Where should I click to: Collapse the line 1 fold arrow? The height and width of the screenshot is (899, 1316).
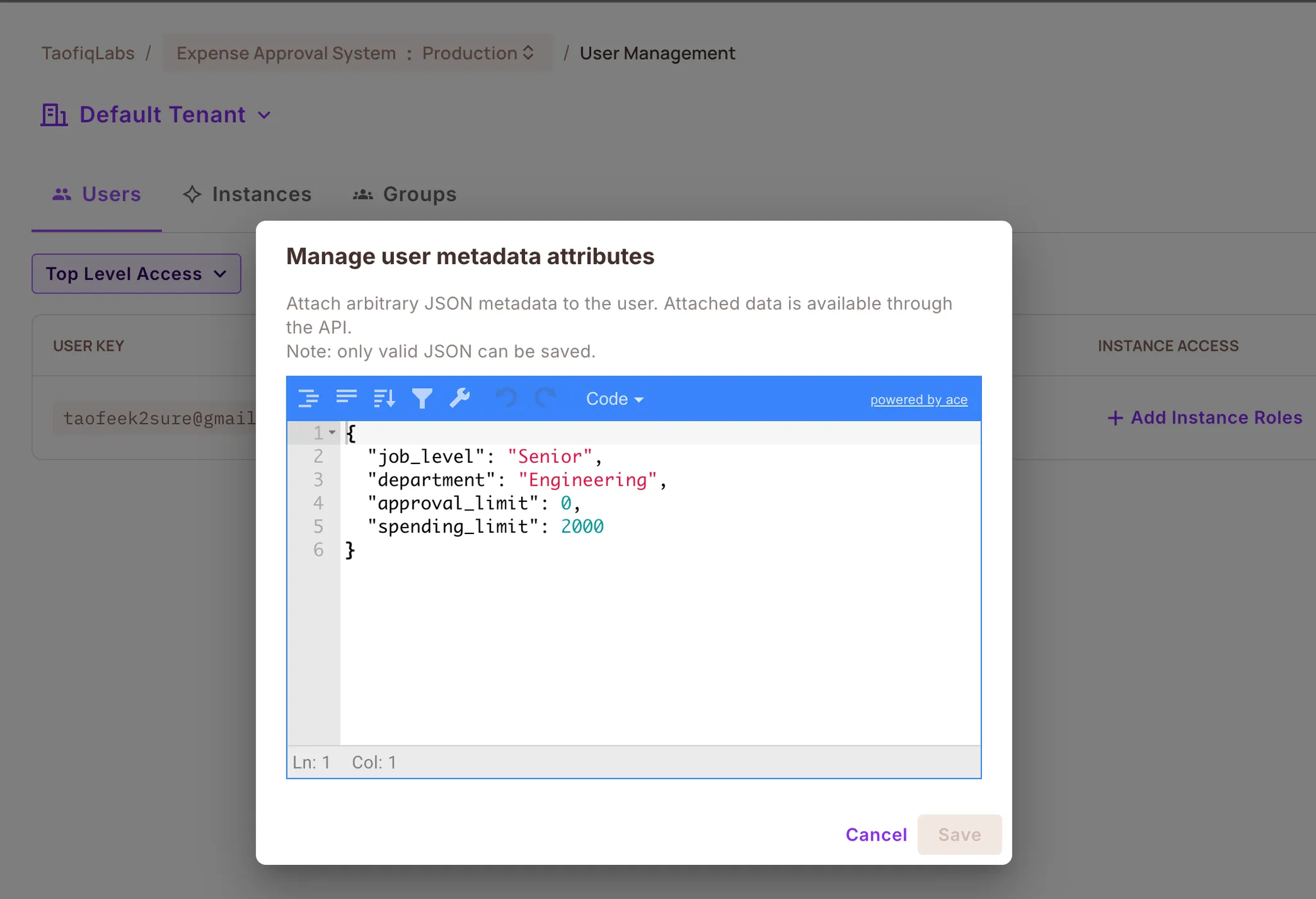click(x=332, y=432)
